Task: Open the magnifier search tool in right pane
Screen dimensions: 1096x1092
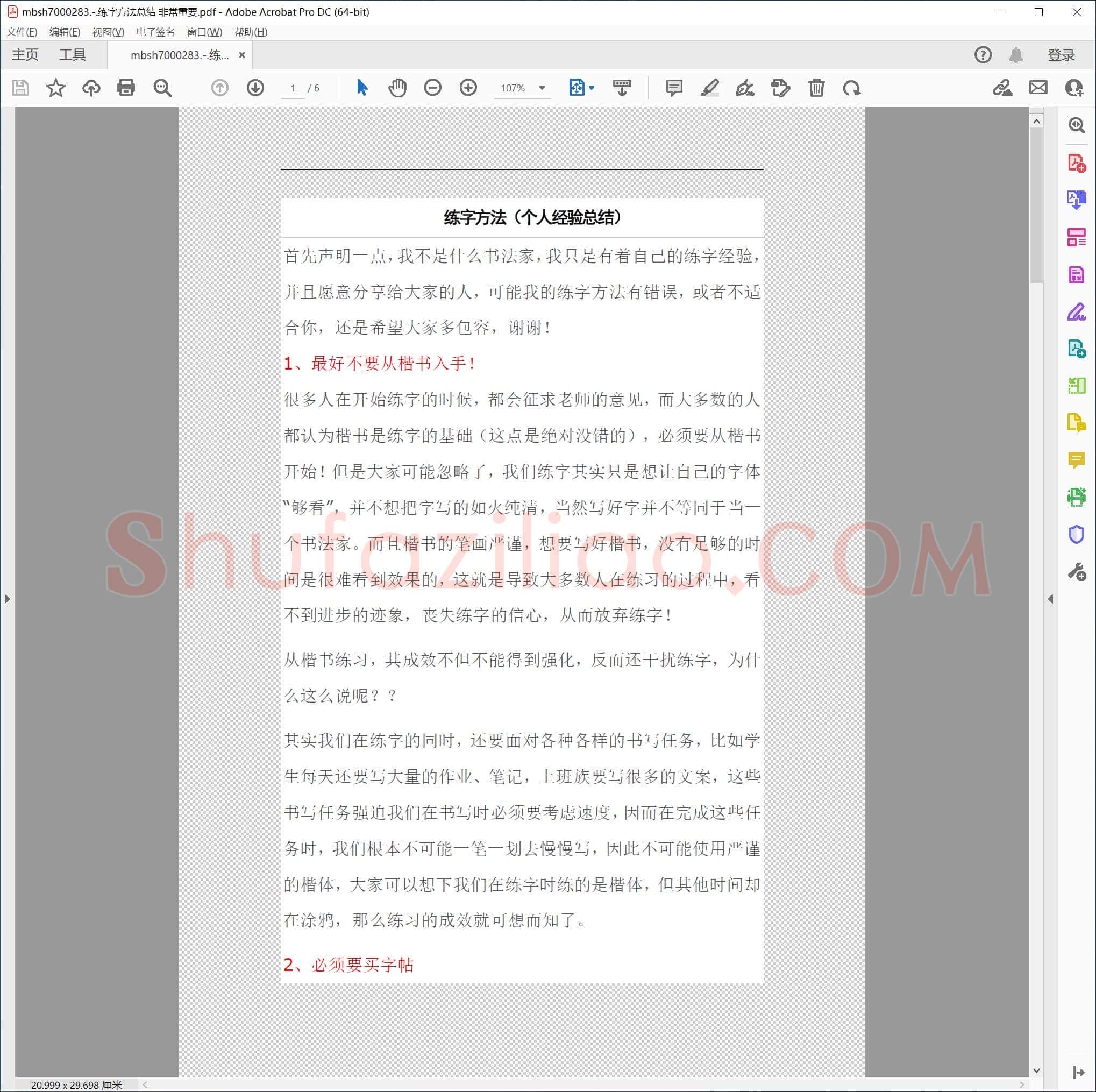Action: click(1076, 126)
